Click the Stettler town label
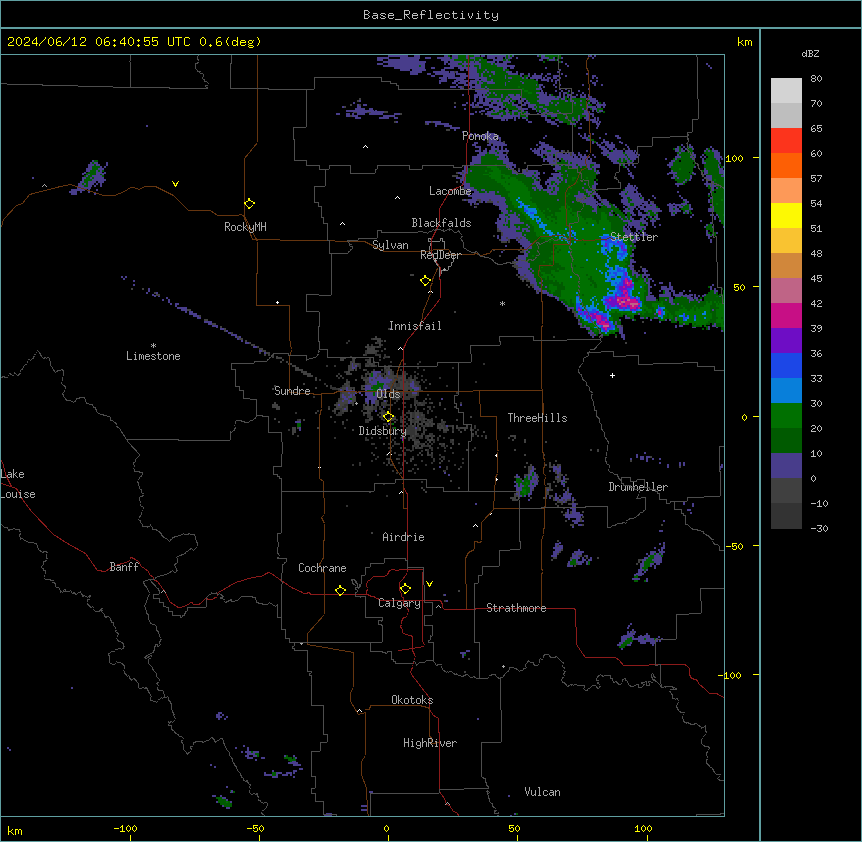862x842 pixels. (x=634, y=237)
